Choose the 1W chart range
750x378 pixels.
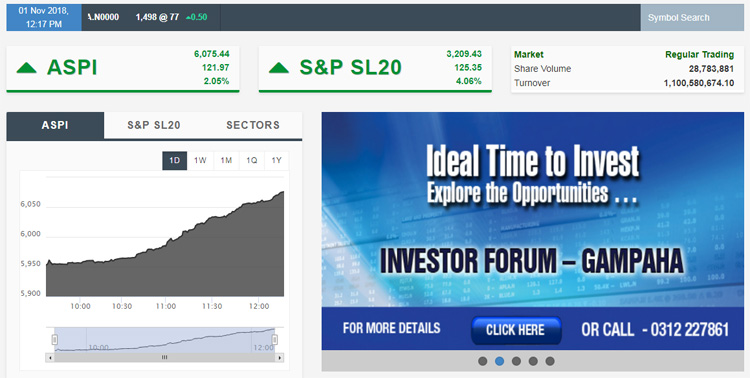(200, 161)
